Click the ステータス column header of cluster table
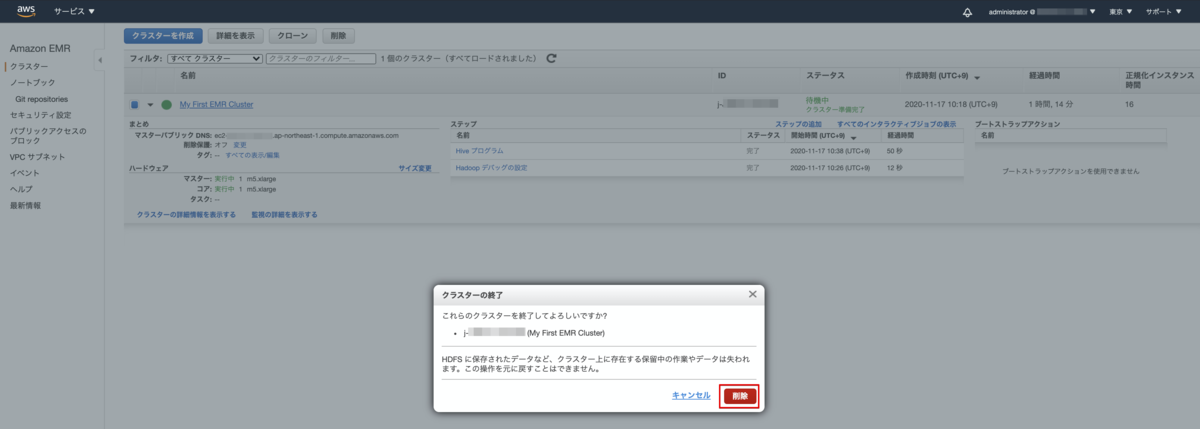Screen dimensions: 1200x429 825,76
